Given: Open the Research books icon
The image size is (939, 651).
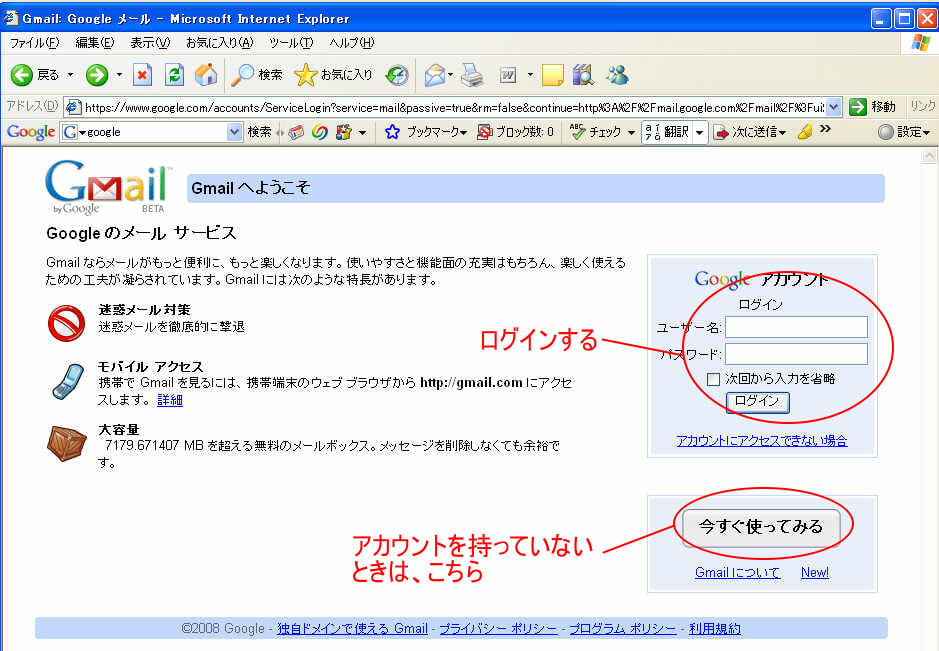Looking at the screenshot, I should (583, 75).
